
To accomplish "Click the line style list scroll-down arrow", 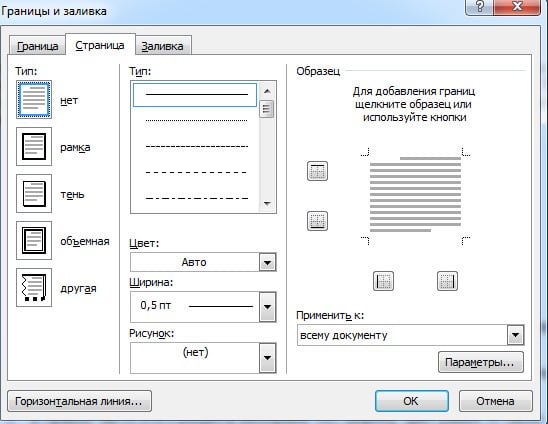I will (x=267, y=203).
